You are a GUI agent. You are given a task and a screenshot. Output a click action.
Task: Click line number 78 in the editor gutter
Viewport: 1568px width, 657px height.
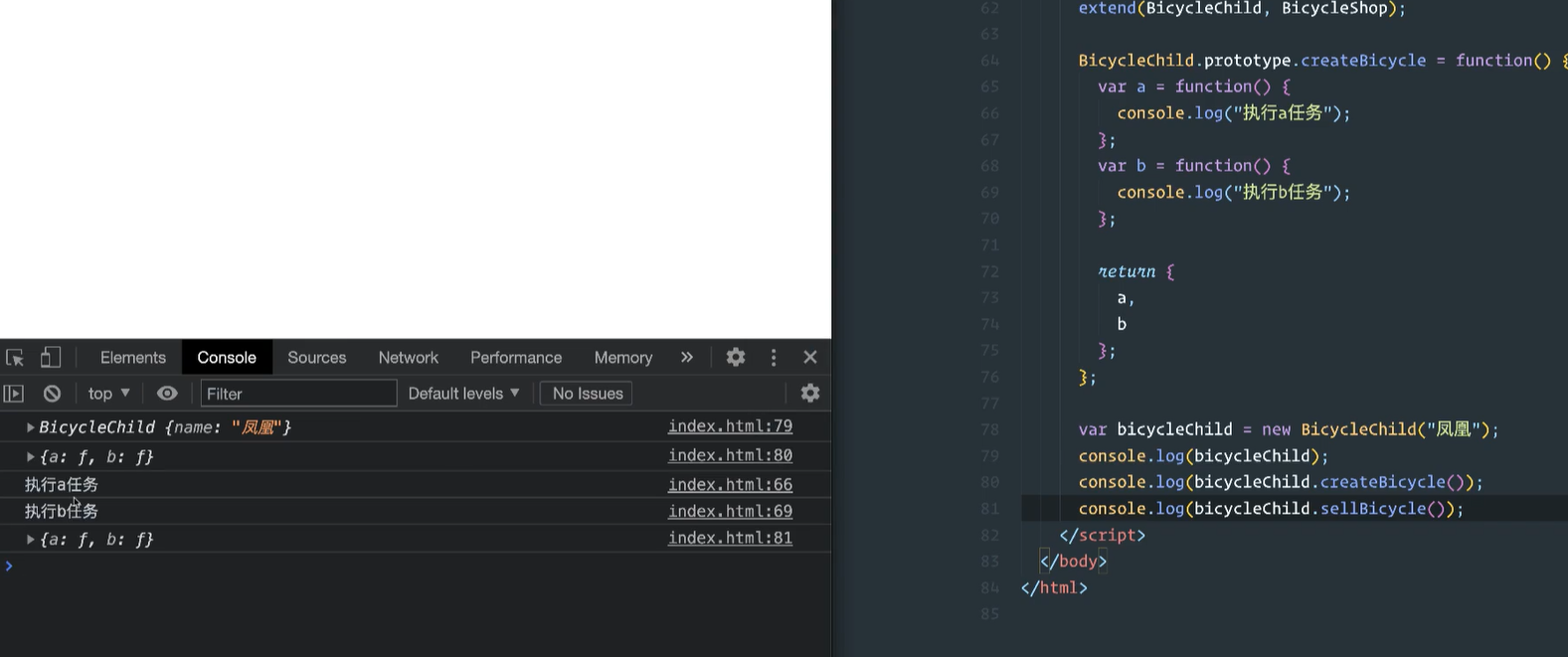pyautogui.click(x=989, y=429)
